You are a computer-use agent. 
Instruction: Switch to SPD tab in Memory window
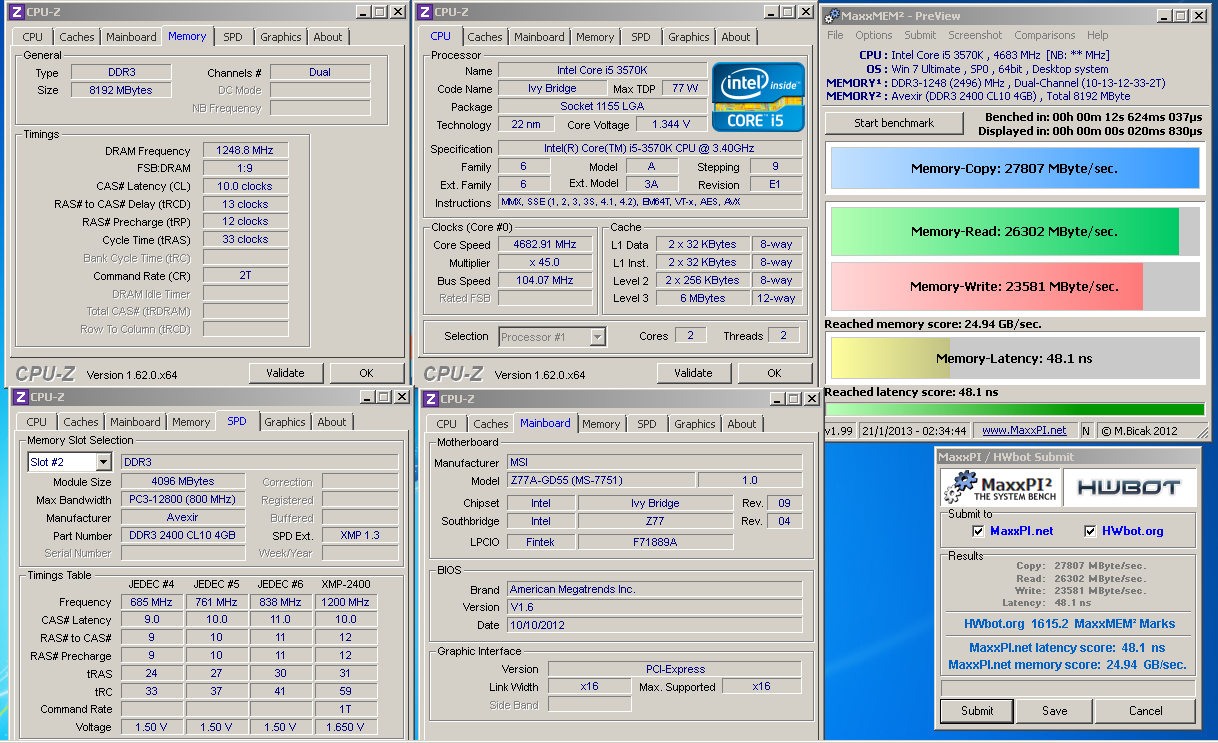click(232, 37)
